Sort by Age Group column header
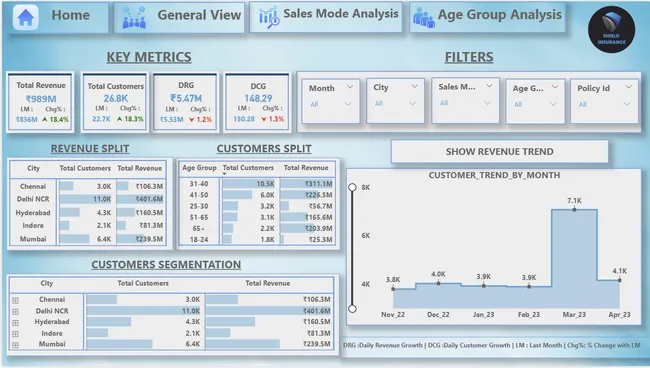Image resolution: width=650 pixels, height=368 pixels. pyautogui.click(x=199, y=168)
